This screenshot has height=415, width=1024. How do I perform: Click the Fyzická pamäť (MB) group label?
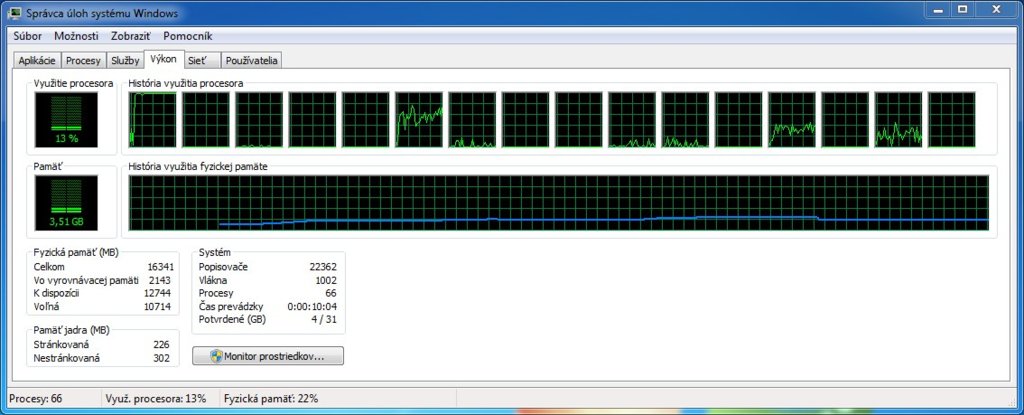(76, 252)
